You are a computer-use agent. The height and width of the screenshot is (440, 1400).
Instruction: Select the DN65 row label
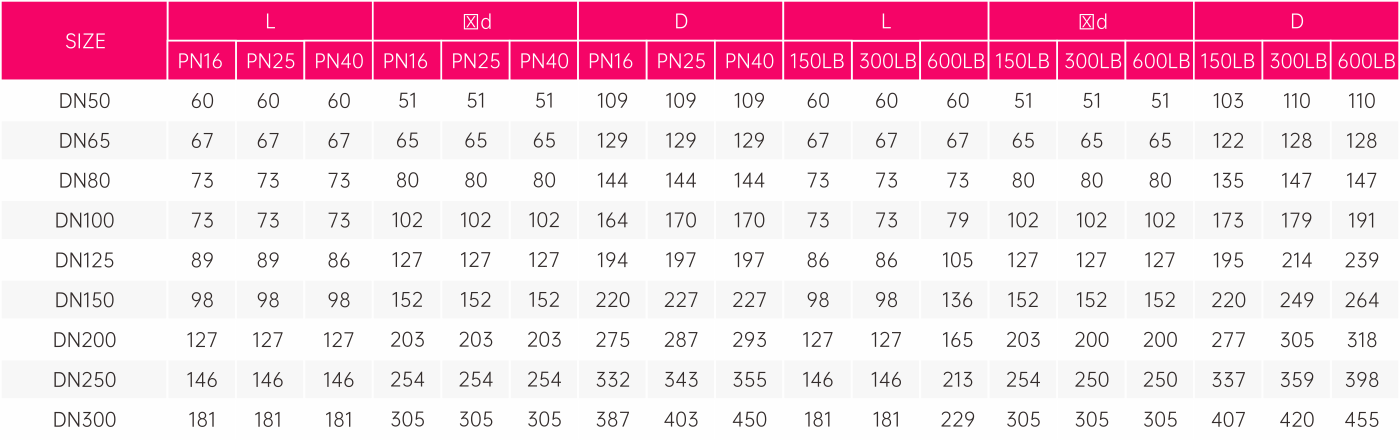point(84,141)
